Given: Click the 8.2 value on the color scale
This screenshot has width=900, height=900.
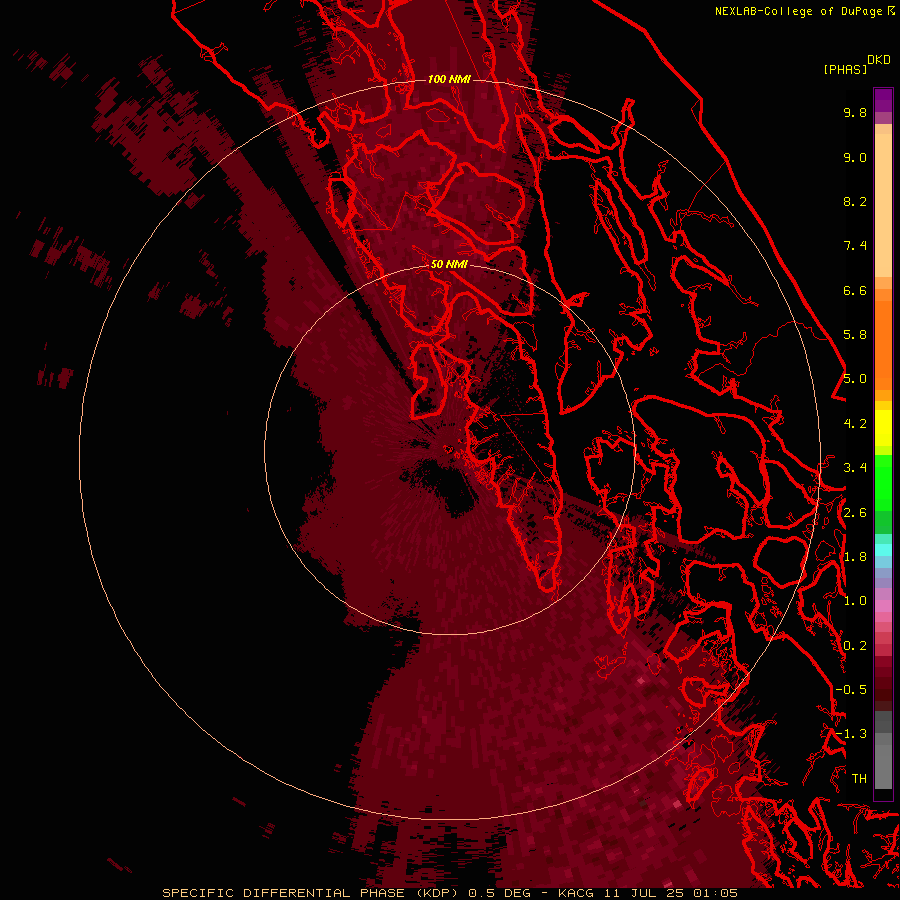Looking at the screenshot, I should click(x=855, y=201).
